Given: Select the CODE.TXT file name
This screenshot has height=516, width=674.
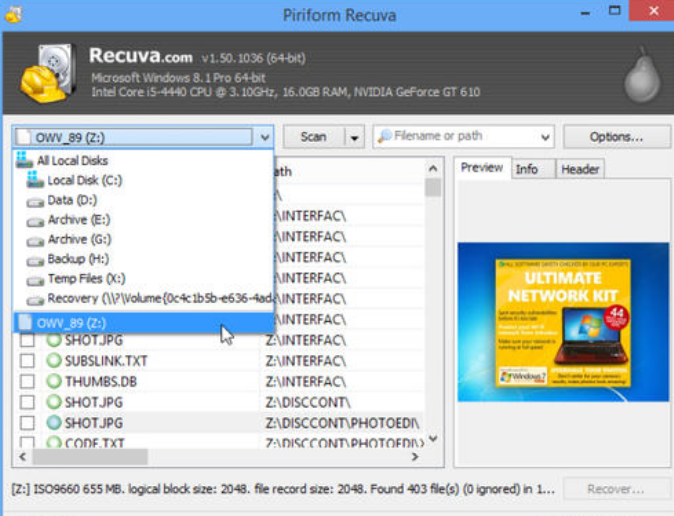Looking at the screenshot, I should [x=95, y=442].
